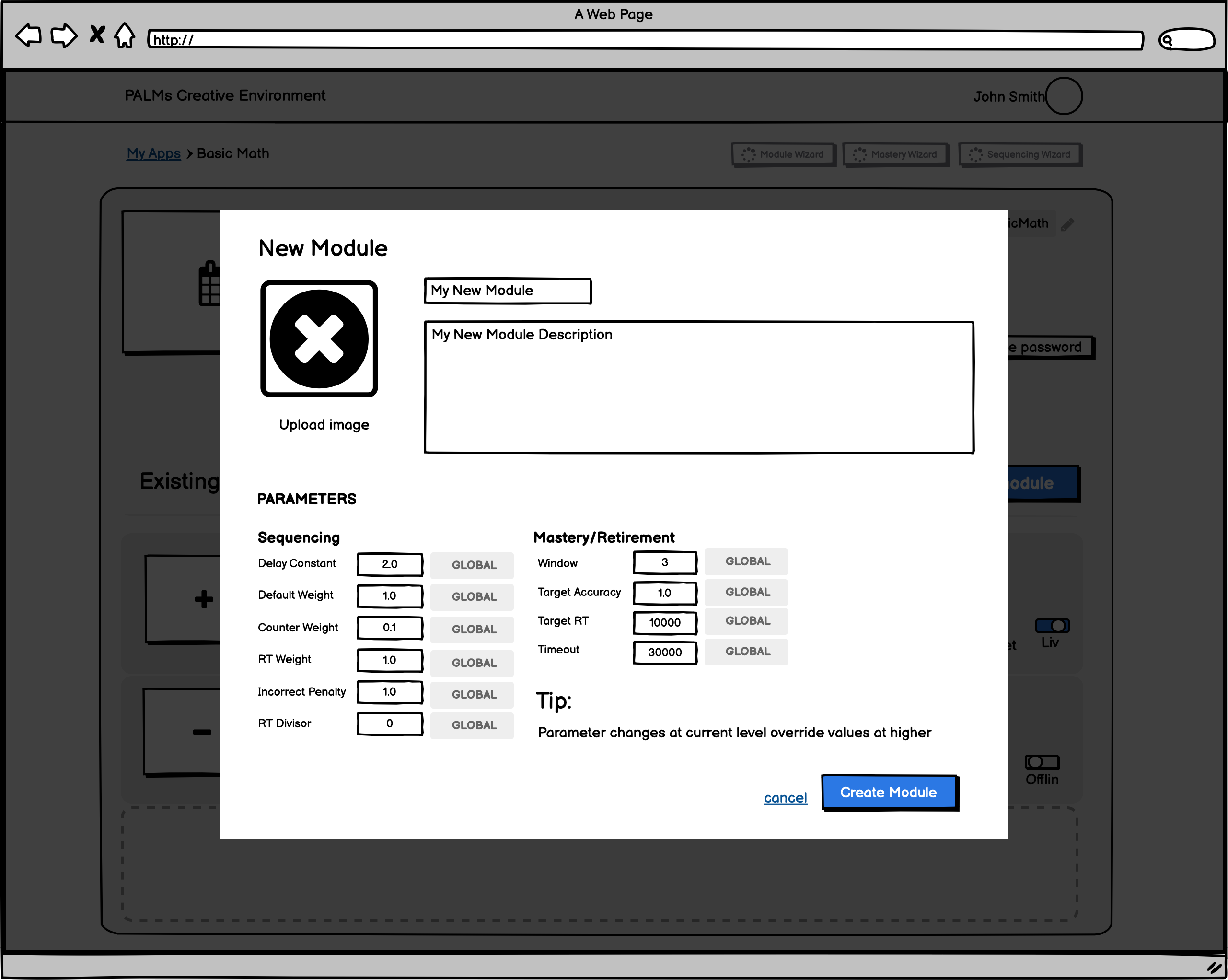Image resolution: width=1228 pixels, height=980 pixels.
Task: Open John Smith's profile avatar circle
Action: click(1064, 96)
